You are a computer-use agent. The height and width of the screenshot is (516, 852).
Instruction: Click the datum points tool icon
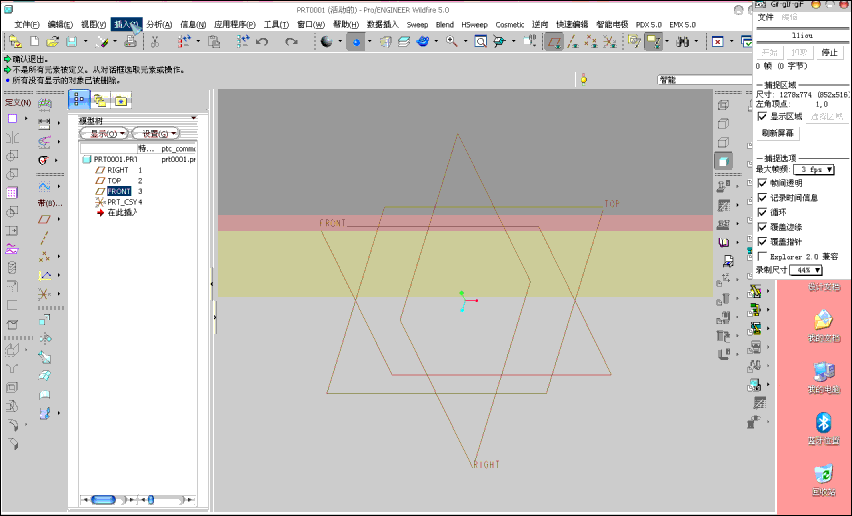pyautogui.click(x=45, y=256)
